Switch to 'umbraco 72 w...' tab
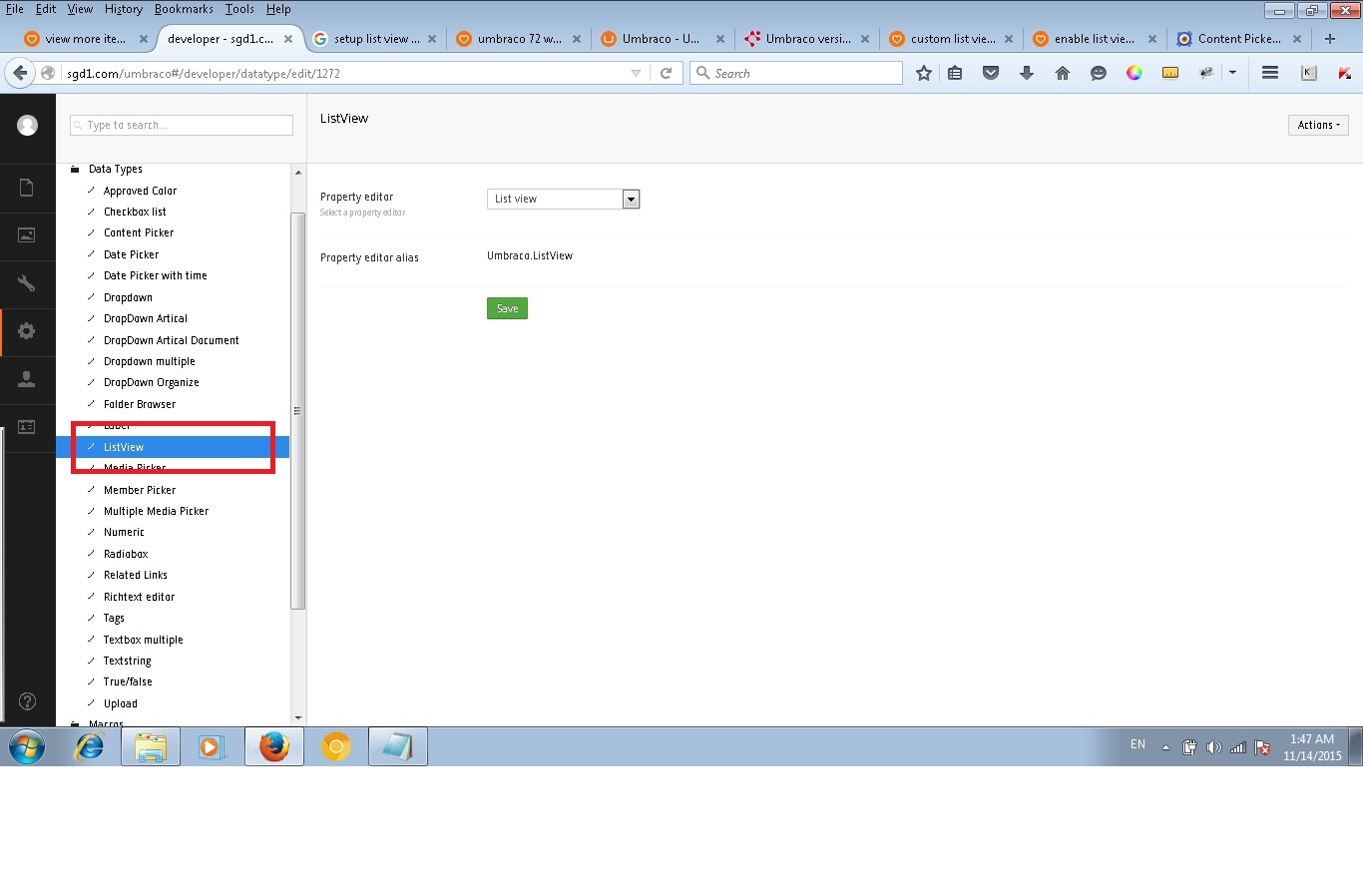1363x896 pixels. click(x=519, y=39)
